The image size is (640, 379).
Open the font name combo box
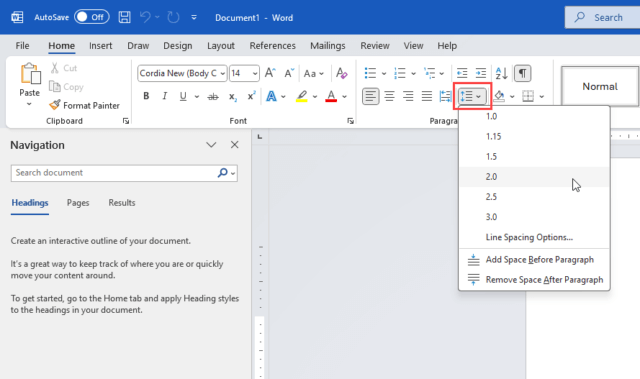coord(182,73)
